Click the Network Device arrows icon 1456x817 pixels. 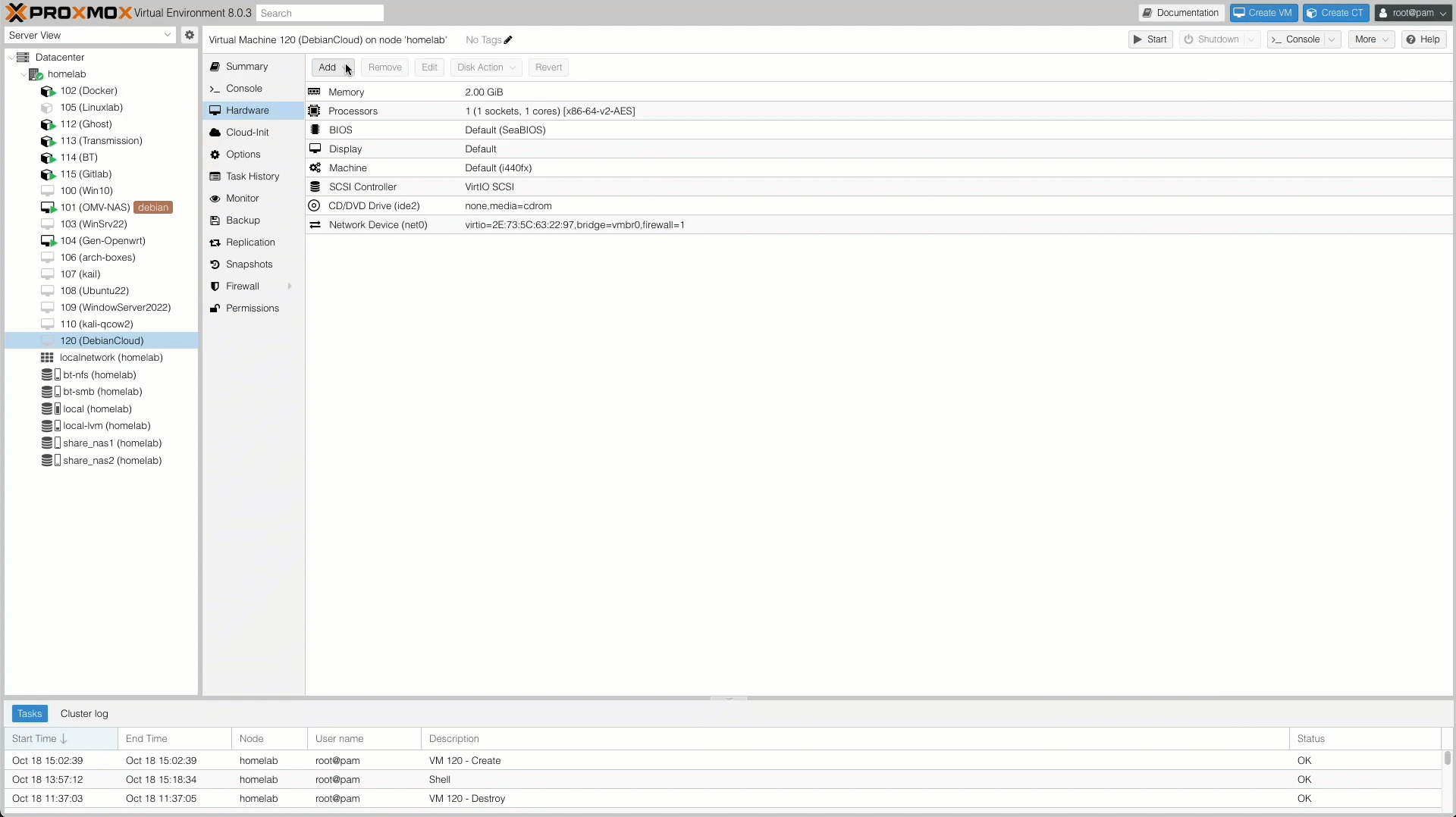pyautogui.click(x=315, y=225)
